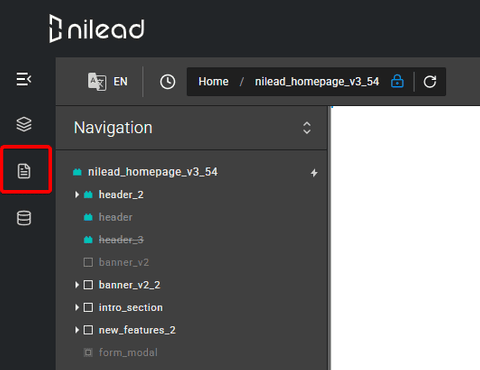Refresh the page with reload icon
The width and height of the screenshot is (480, 370).
[430, 82]
